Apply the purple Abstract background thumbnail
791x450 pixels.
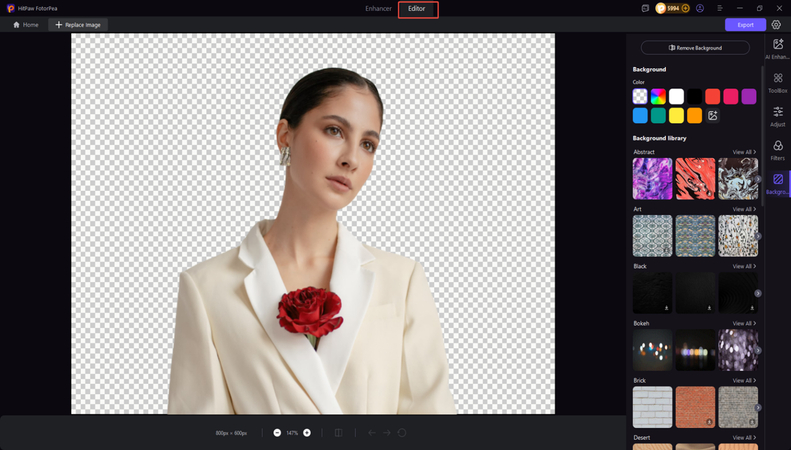point(653,179)
